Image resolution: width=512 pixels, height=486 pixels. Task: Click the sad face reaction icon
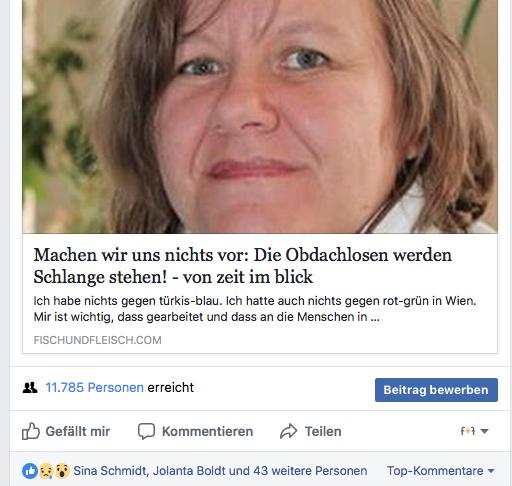(46, 471)
